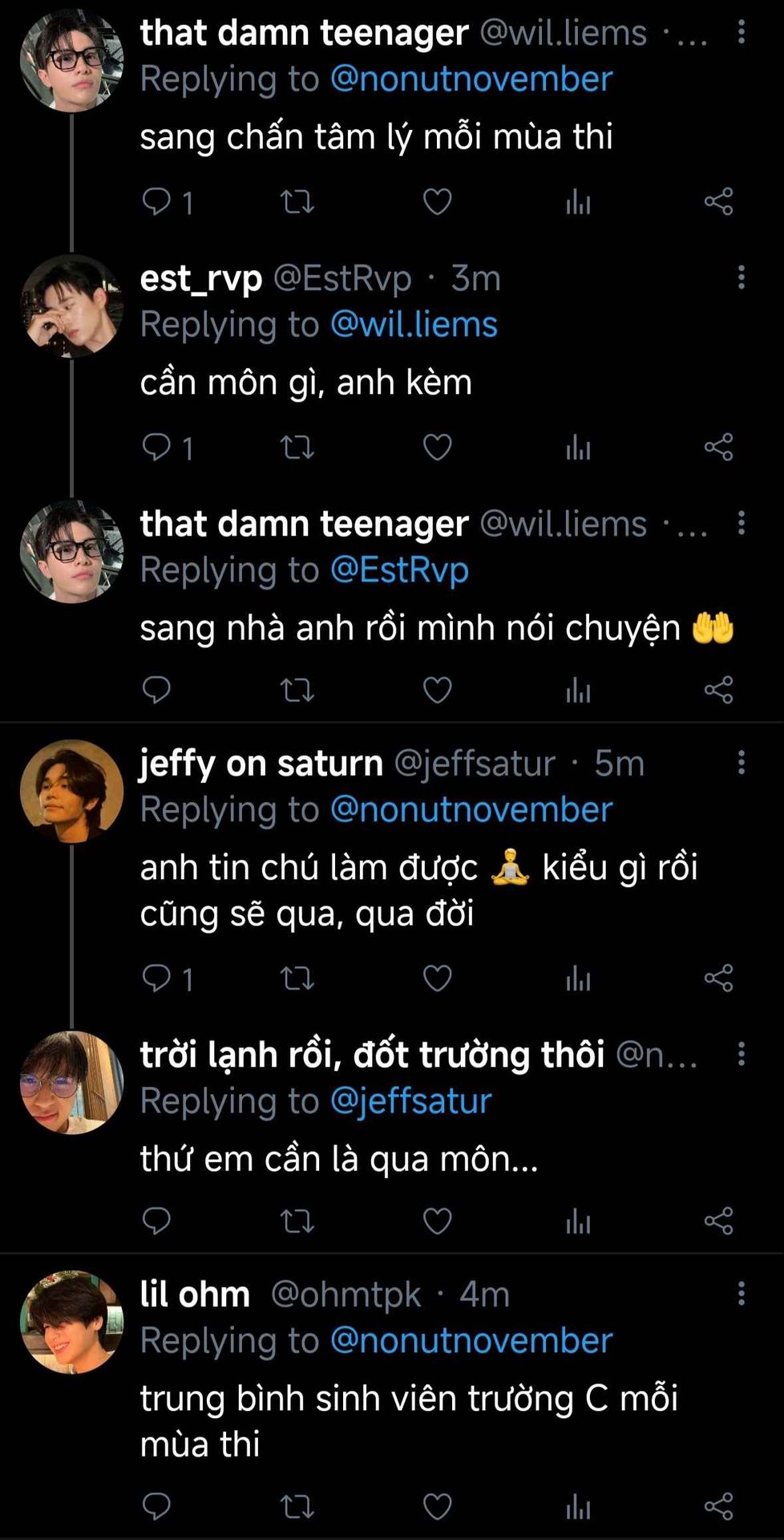Open the @EstRvp mention link
Screen dimensions: 784x1540
399,570
